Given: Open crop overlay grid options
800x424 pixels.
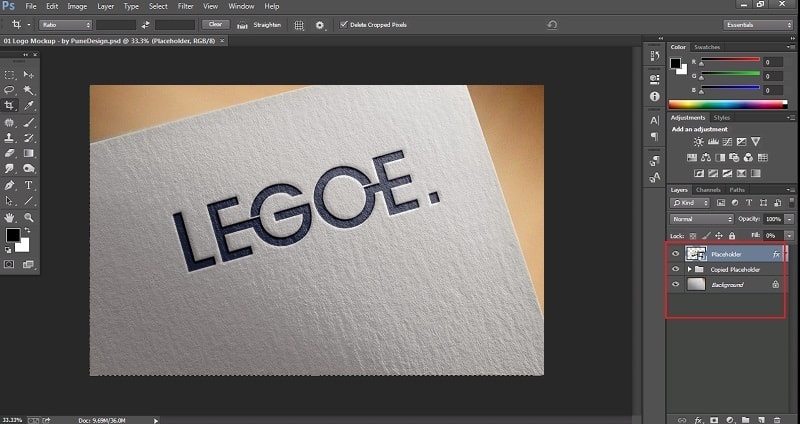Looking at the screenshot, I should click(x=299, y=24).
